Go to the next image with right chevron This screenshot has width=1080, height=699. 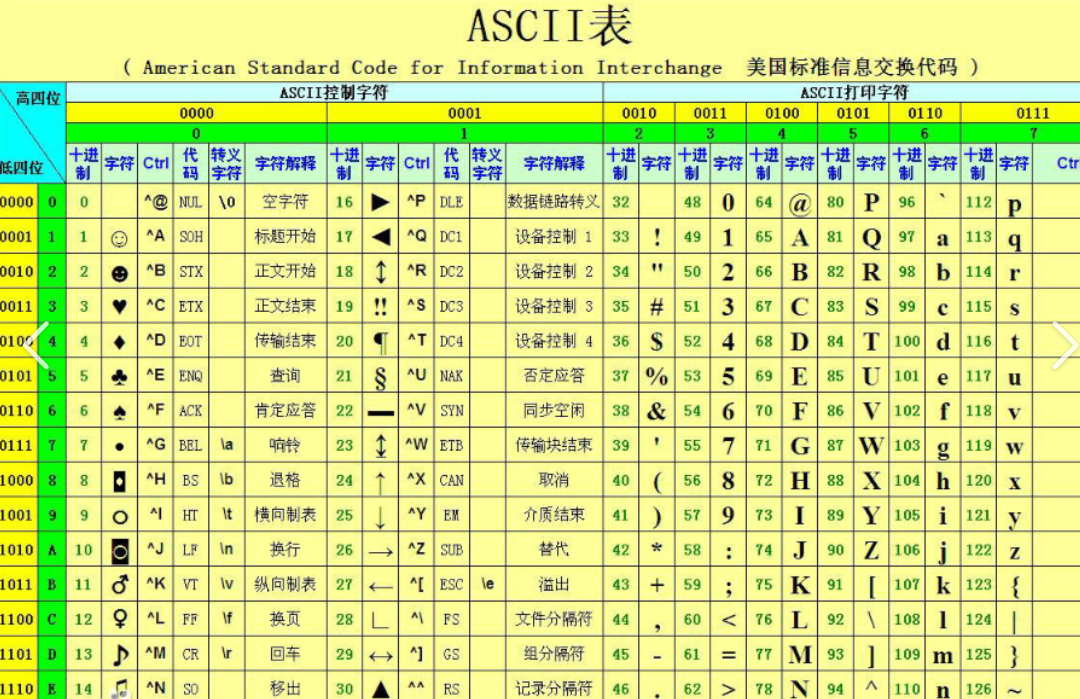[1065, 345]
